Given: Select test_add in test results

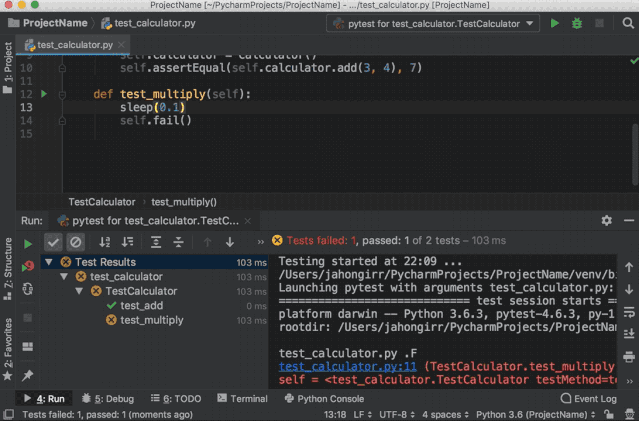Looking at the screenshot, I should click(142, 306).
